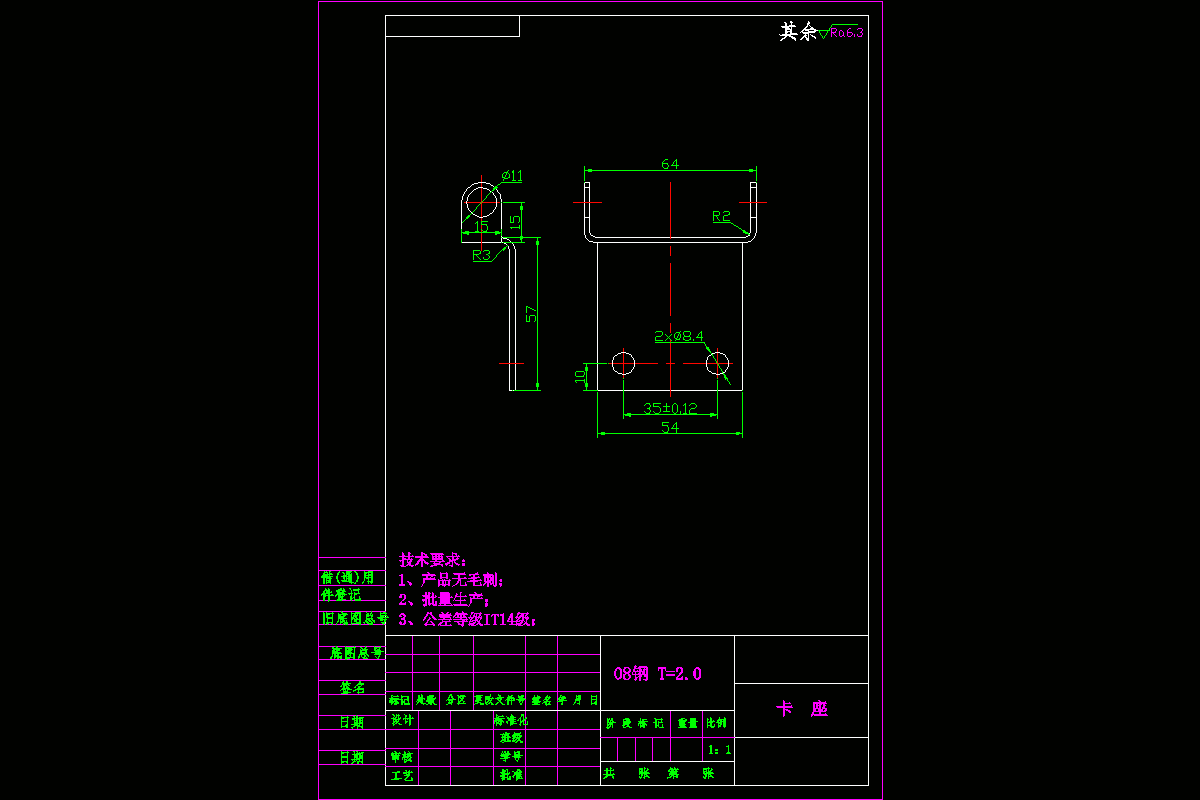Screen dimensions: 1200x800
Task: Click the '工艺' row label
Action: point(402,775)
